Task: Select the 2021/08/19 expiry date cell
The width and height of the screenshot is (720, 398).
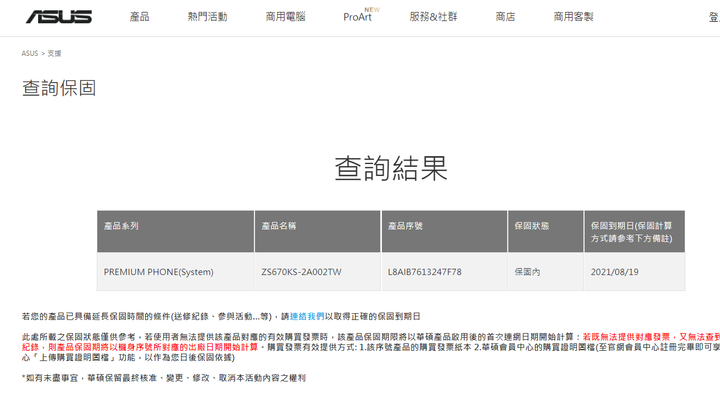Action: pyautogui.click(x=635, y=272)
